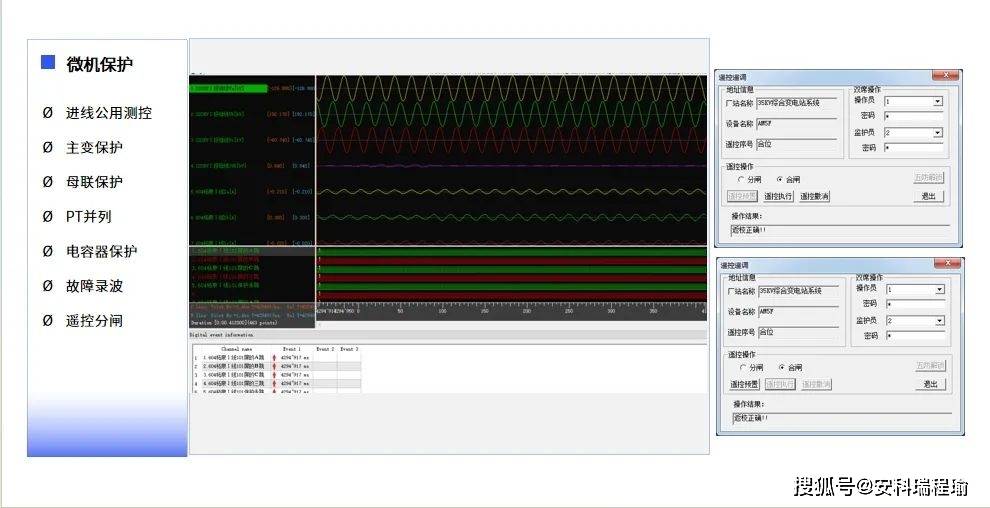Click 设备名称 field in lower dialog

(799, 312)
